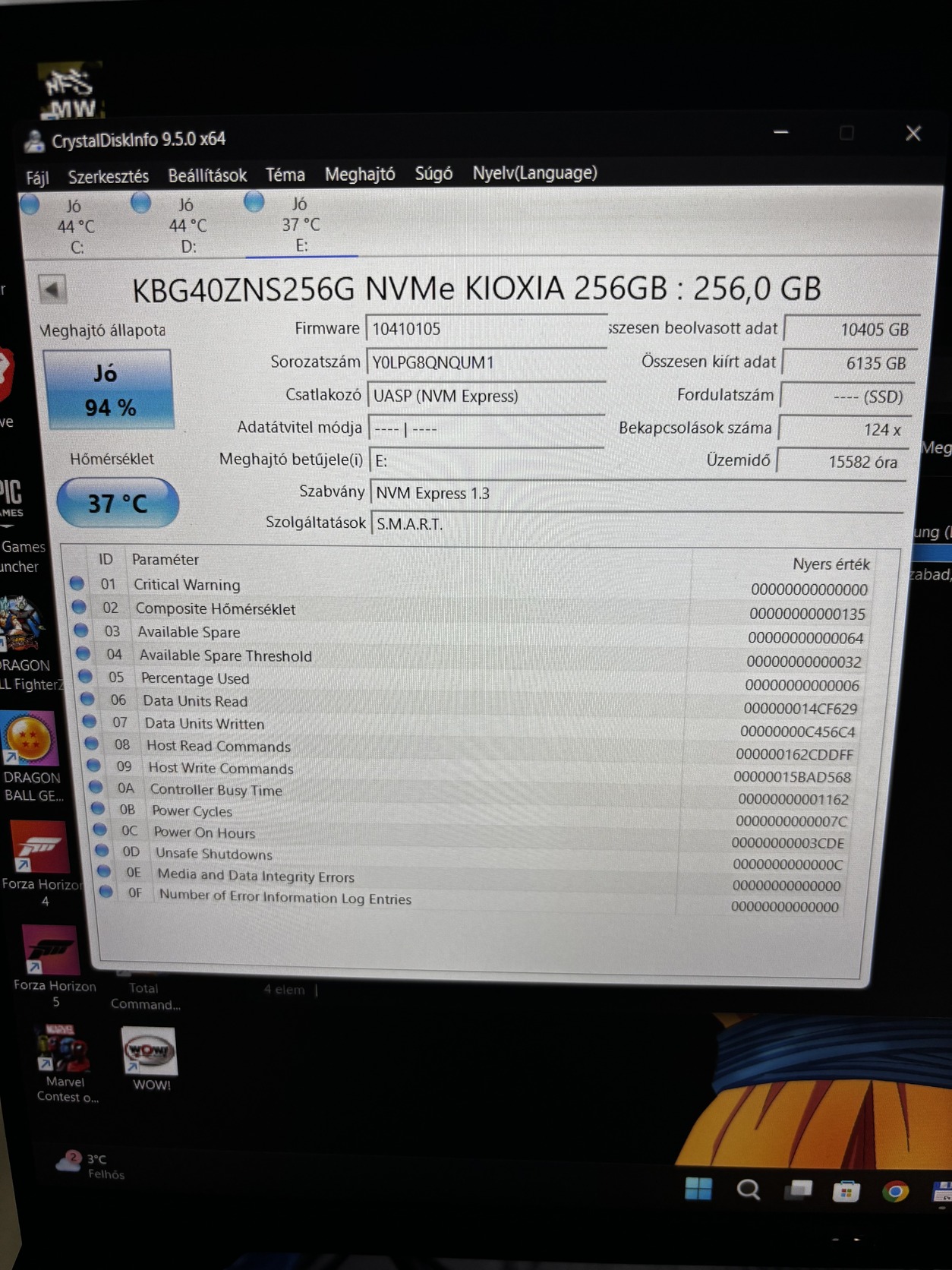Click the S.M.A.R.T. features field

636,523
